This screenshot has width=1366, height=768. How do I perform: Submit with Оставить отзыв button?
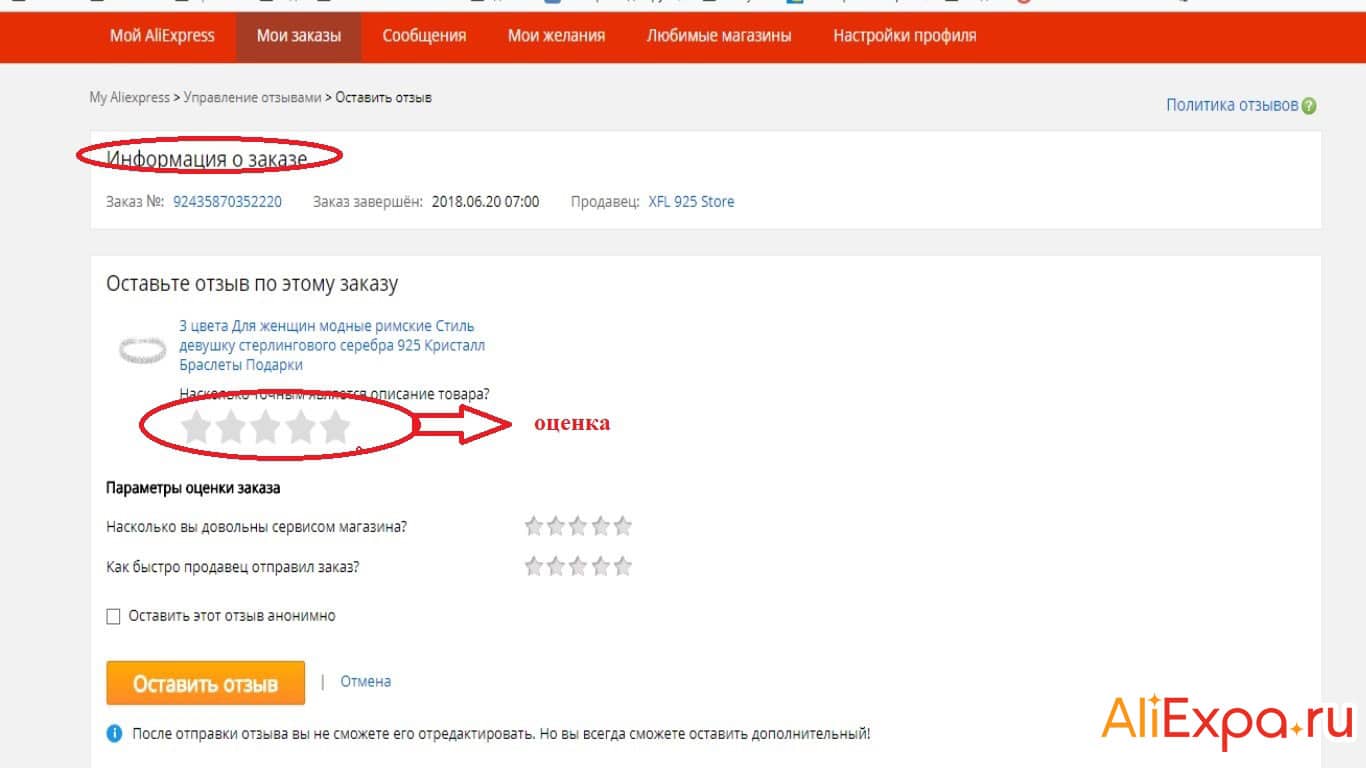[205, 685]
